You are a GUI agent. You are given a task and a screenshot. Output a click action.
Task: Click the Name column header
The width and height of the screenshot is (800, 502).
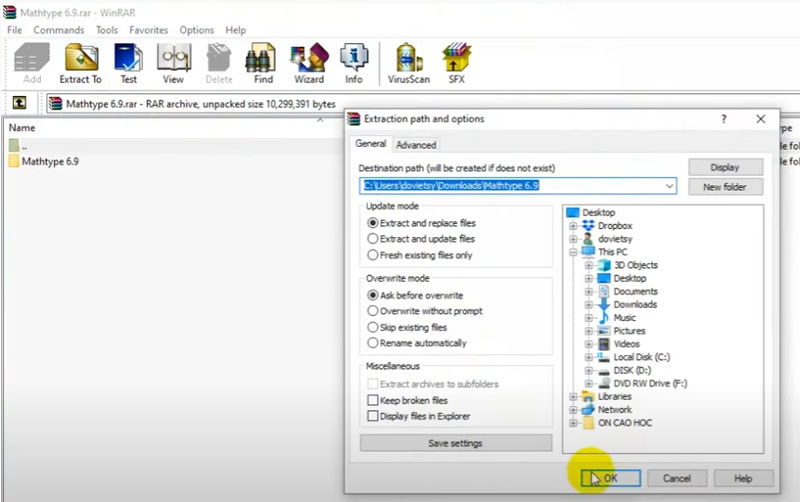click(22, 128)
